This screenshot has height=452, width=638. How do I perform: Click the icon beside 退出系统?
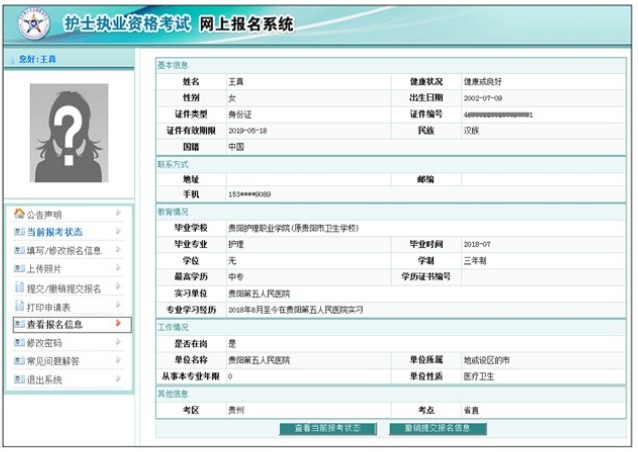coord(19,380)
